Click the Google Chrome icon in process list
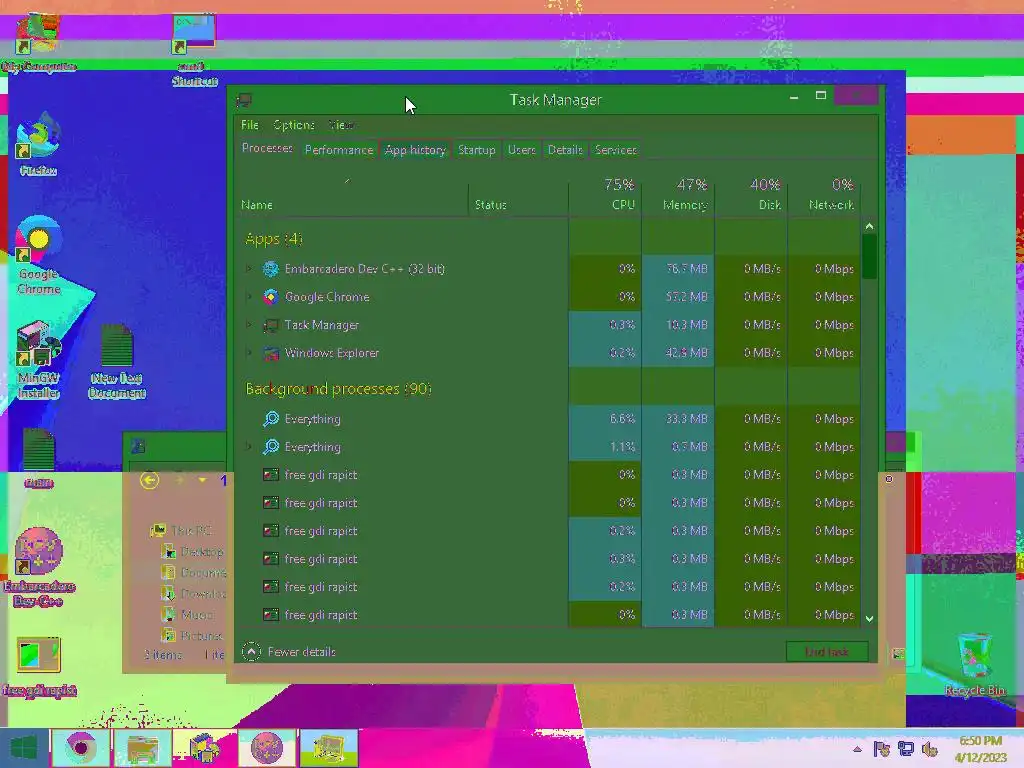The height and width of the screenshot is (768, 1024). (270, 296)
